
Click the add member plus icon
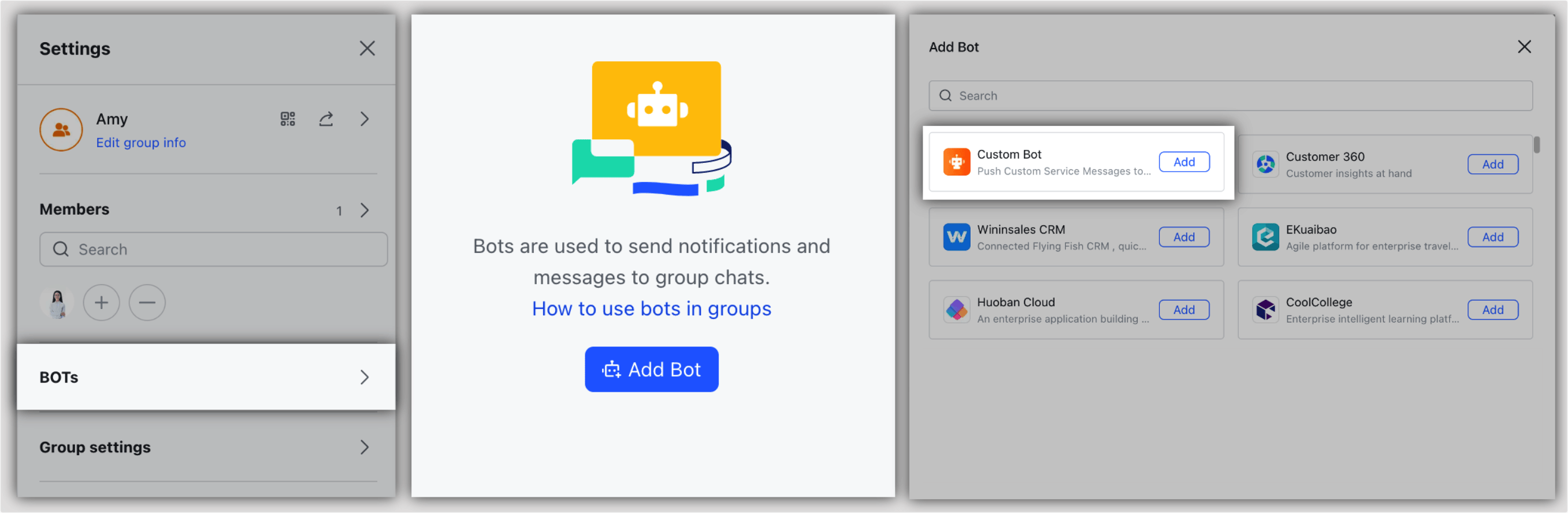(101, 303)
